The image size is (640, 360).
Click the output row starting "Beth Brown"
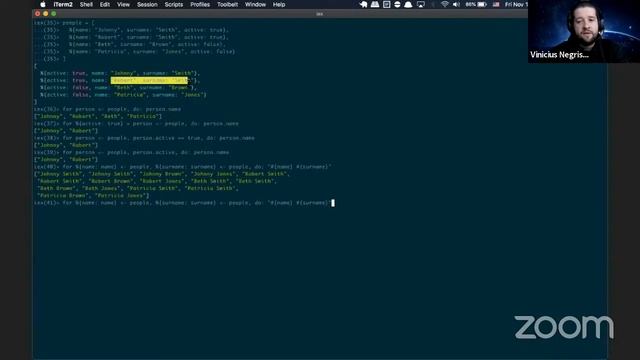click(x=138, y=188)
